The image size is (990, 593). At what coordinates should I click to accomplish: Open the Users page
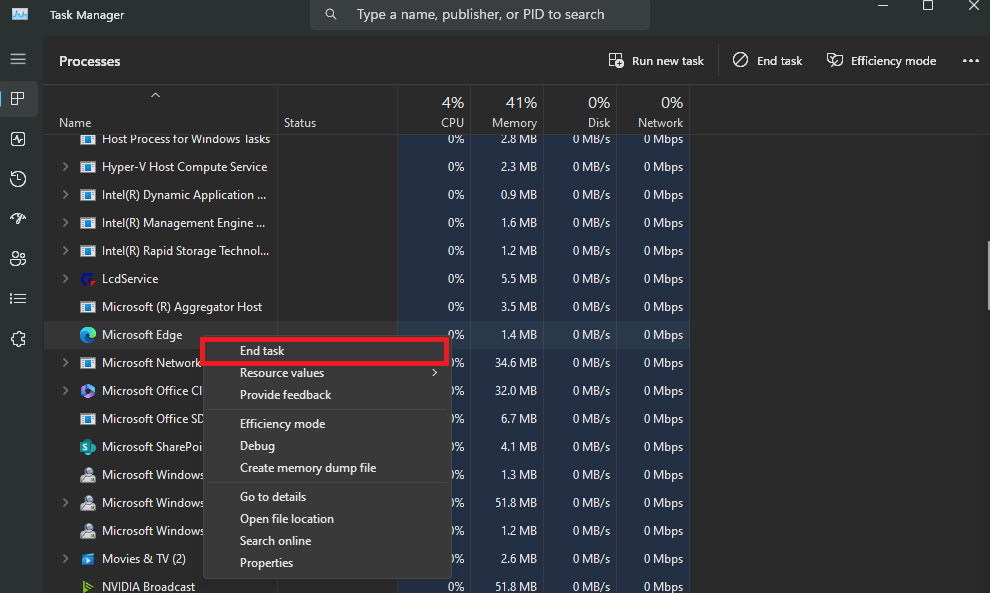click(17, 258)
